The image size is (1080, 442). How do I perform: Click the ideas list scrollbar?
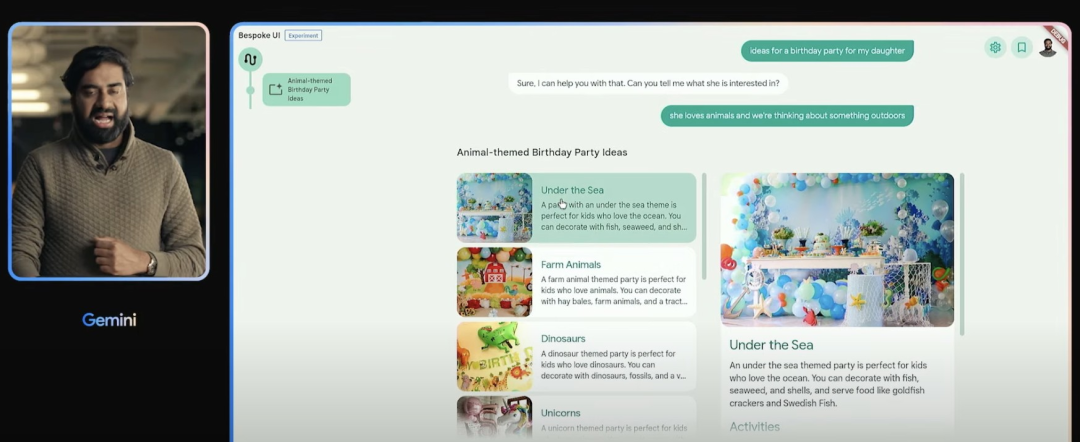click(x=704, y=227)
